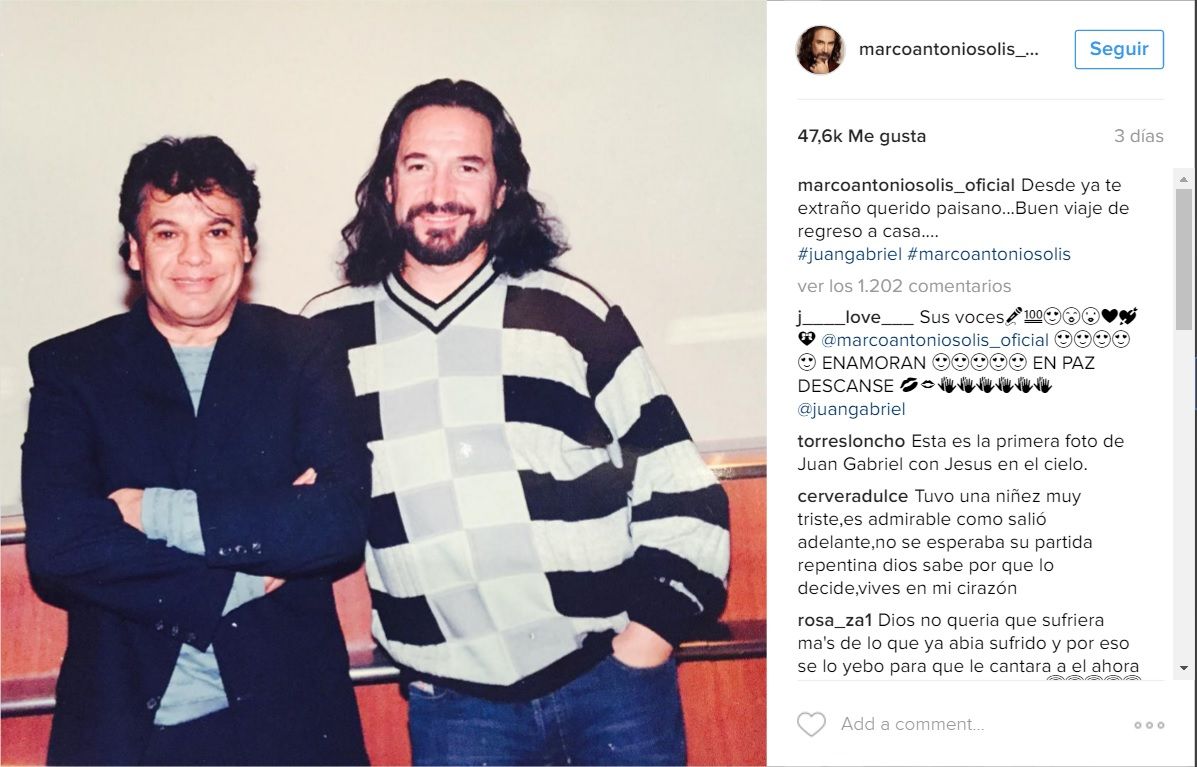Screen dimensions: 1197x767
Task: Click the scrollbar up arrow
Action: (x=1183, y=180)
